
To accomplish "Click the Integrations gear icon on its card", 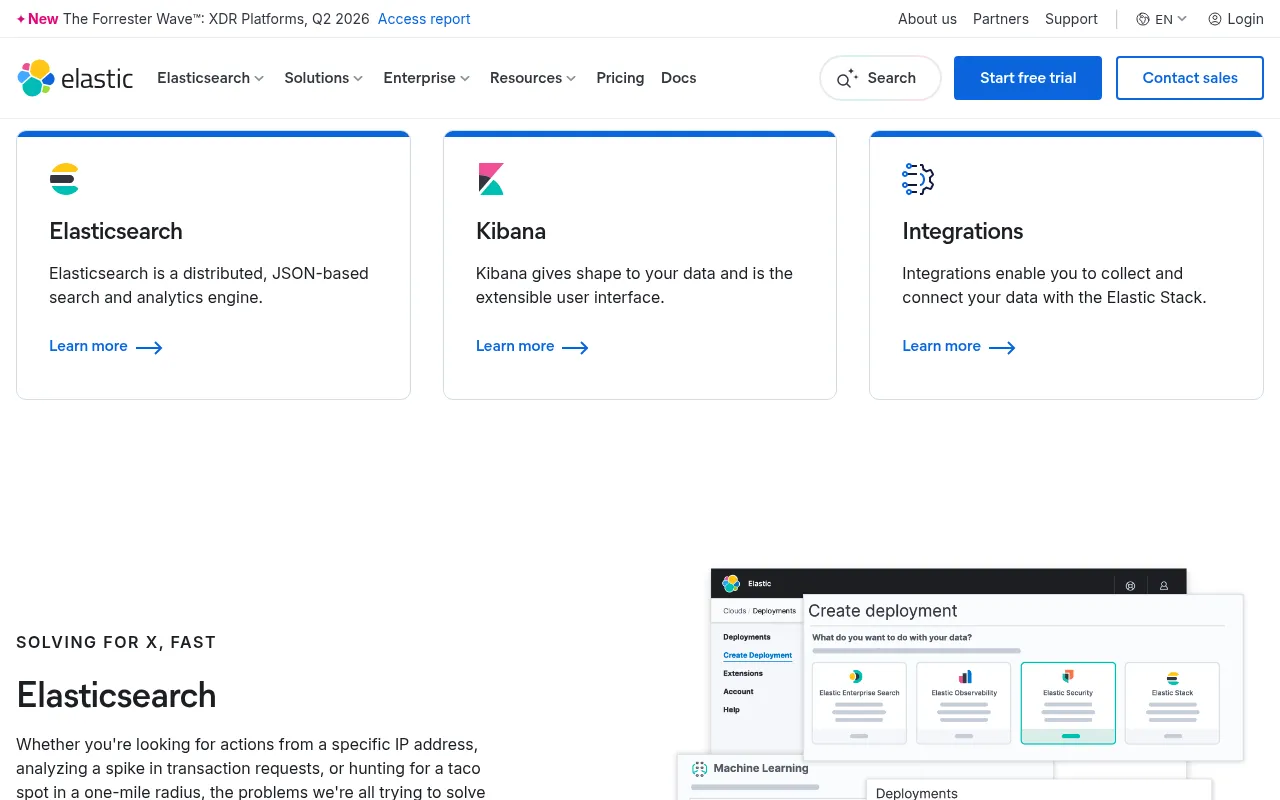I will point(918,179).
